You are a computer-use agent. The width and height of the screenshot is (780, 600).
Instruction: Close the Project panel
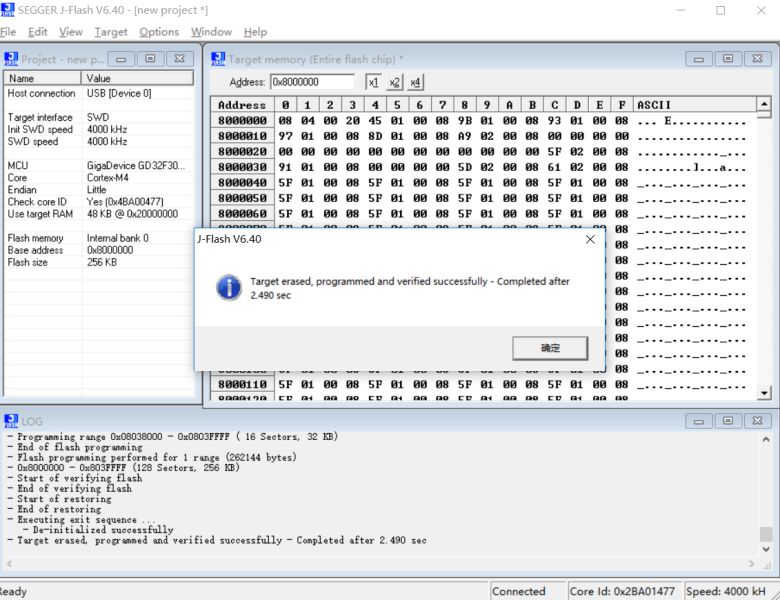pyautogui.click(x=179, y=59)
